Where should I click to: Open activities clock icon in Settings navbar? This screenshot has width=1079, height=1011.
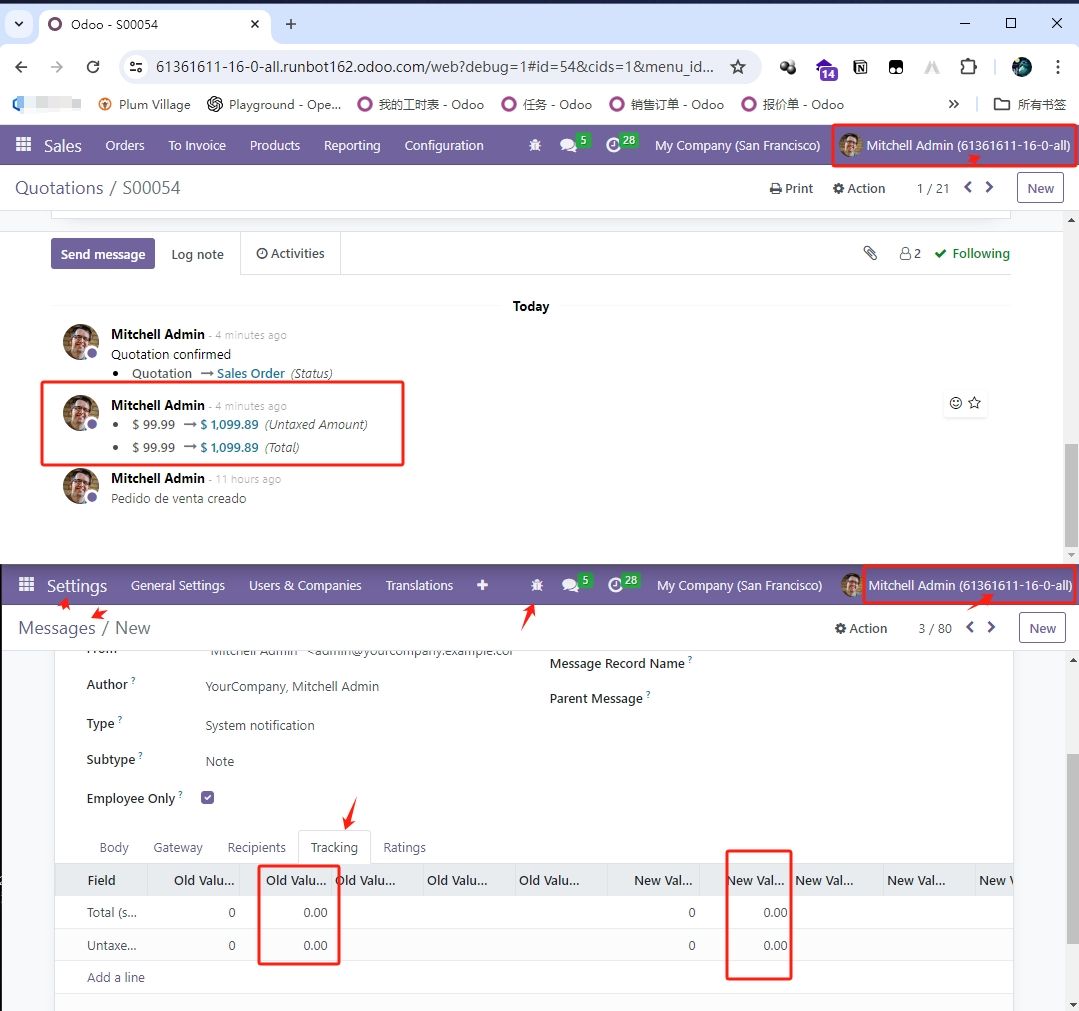tap(615, 585)
